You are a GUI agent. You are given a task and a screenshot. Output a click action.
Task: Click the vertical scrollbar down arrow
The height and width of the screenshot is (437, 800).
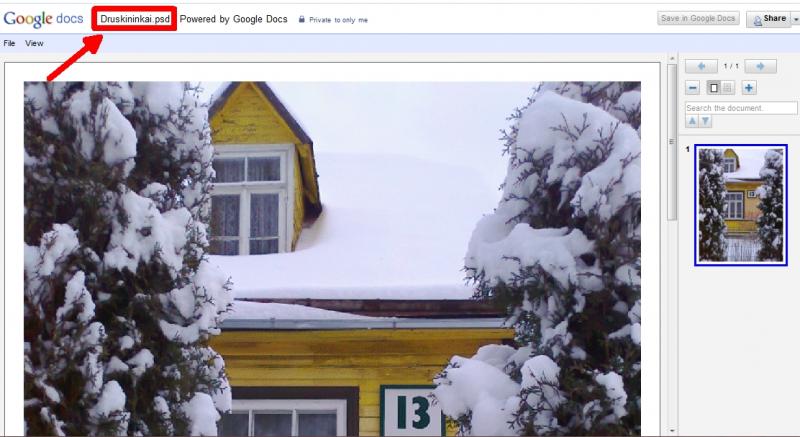(x=672, y=431)
